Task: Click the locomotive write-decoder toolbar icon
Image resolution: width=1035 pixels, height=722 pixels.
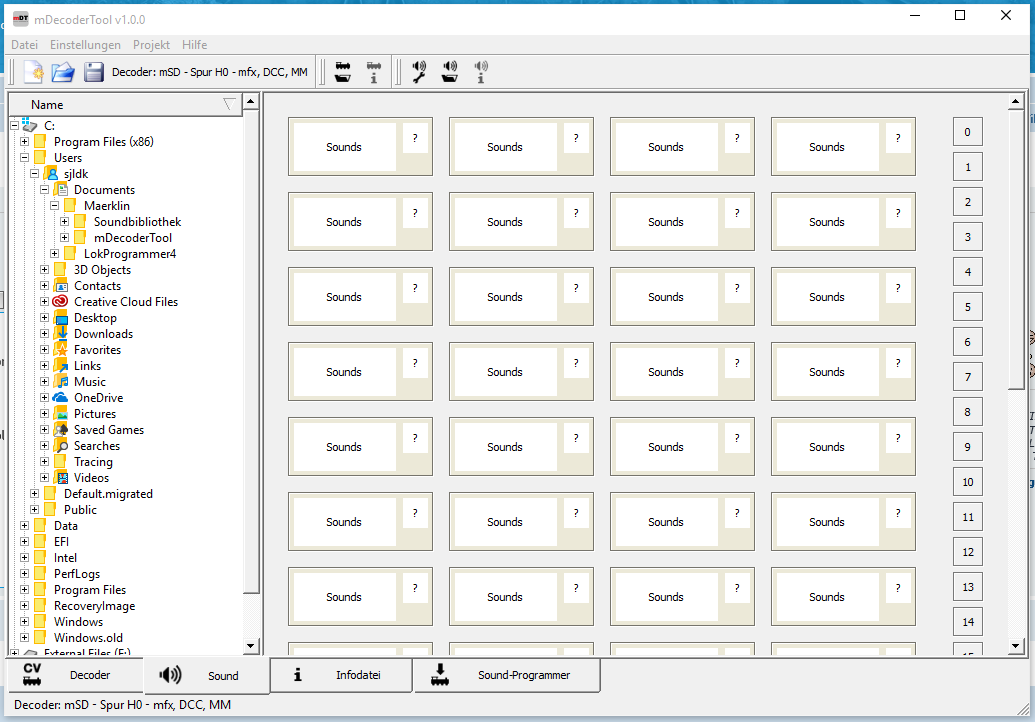Action: (343, 72)
